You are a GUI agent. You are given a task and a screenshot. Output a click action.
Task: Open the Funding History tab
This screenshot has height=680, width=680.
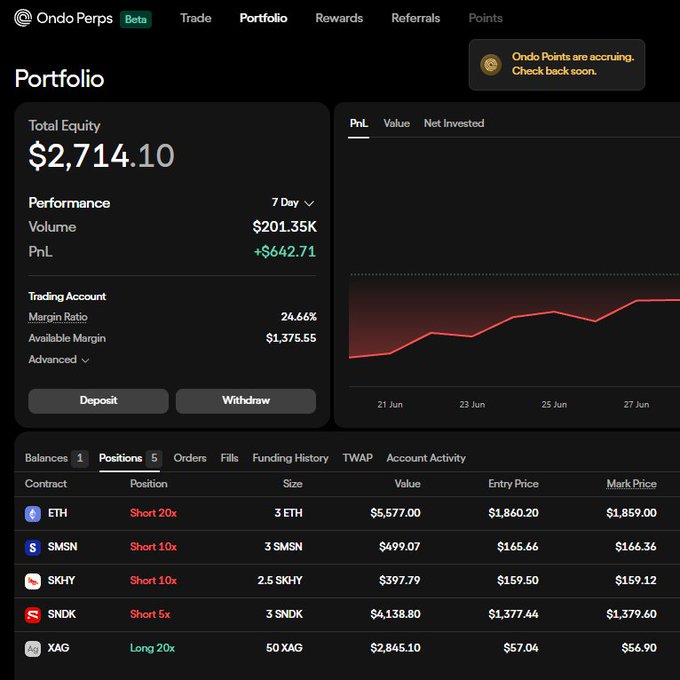pos(290,458)
